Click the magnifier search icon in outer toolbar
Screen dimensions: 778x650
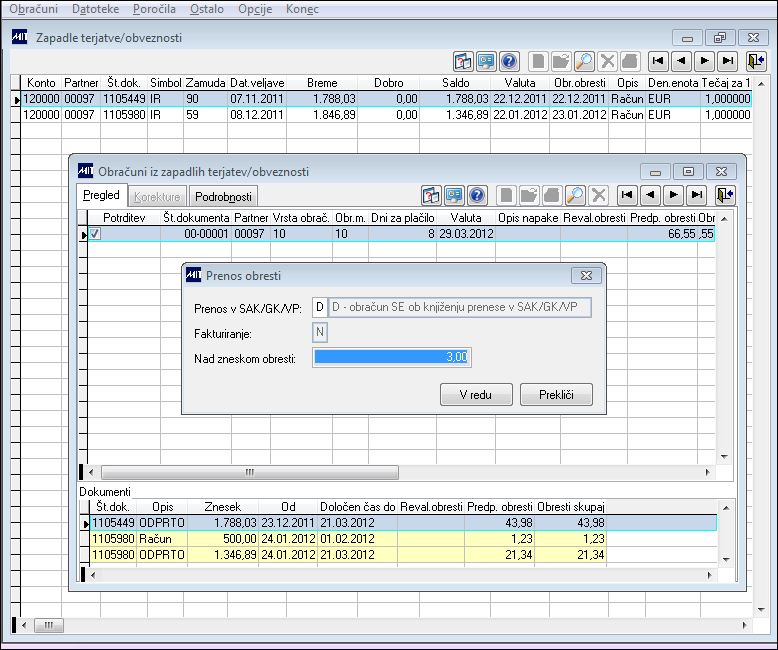pos(584,62)
